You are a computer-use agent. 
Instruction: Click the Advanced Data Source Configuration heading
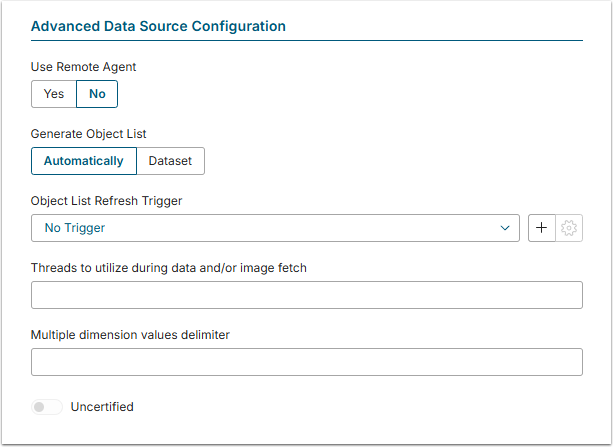(x=158, y=26)
